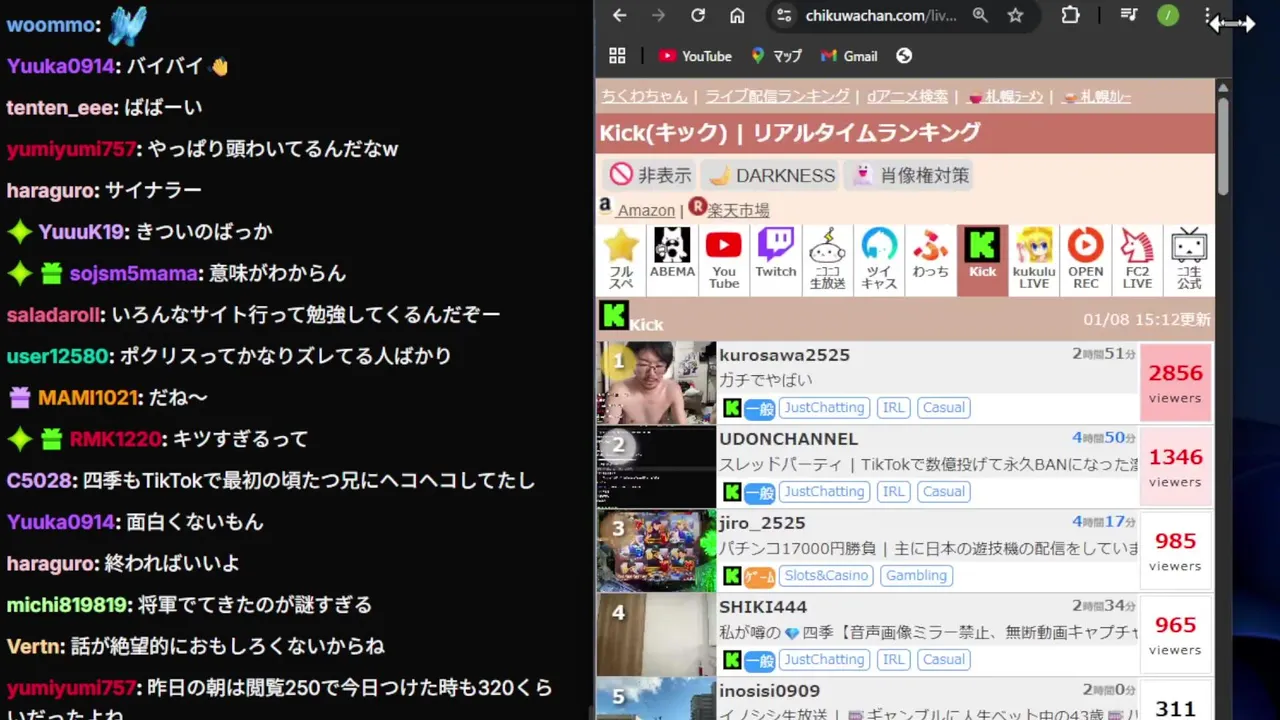Open the dアニメ検索 link
This screenshot has width=1280, height=720.
907,96
